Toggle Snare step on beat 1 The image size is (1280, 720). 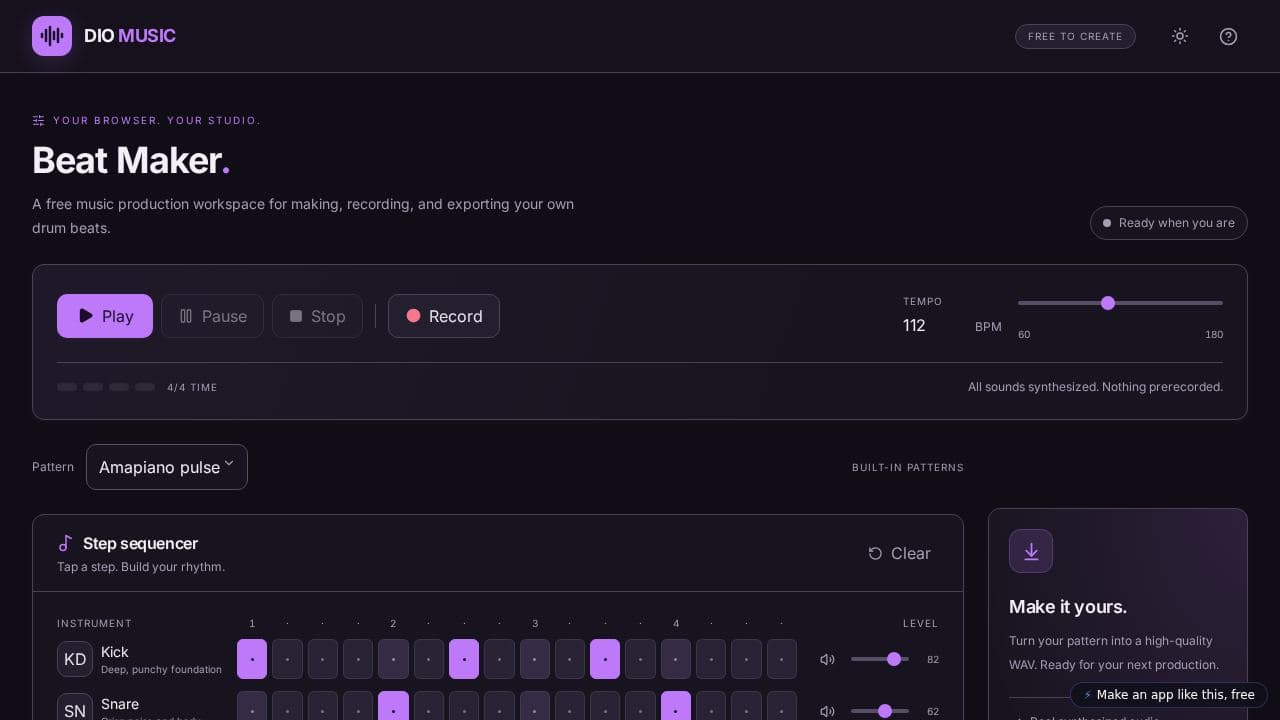[252, 706]
